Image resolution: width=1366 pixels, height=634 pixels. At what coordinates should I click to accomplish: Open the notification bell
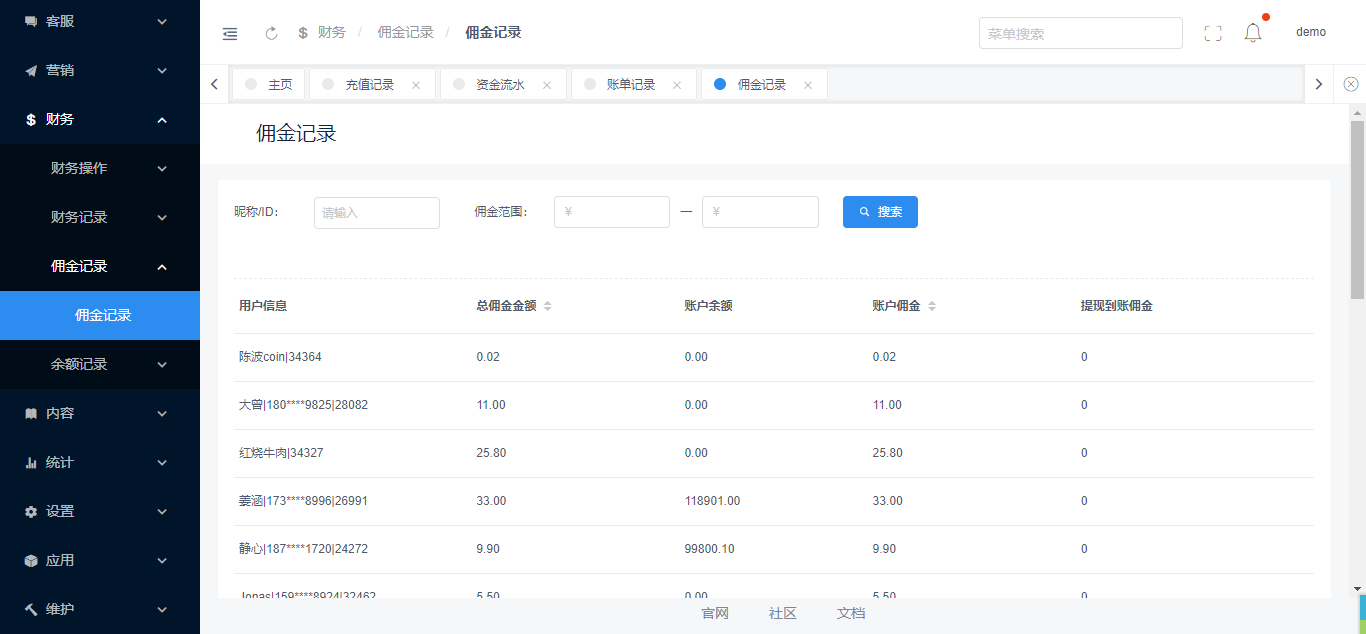(1253, 33)
